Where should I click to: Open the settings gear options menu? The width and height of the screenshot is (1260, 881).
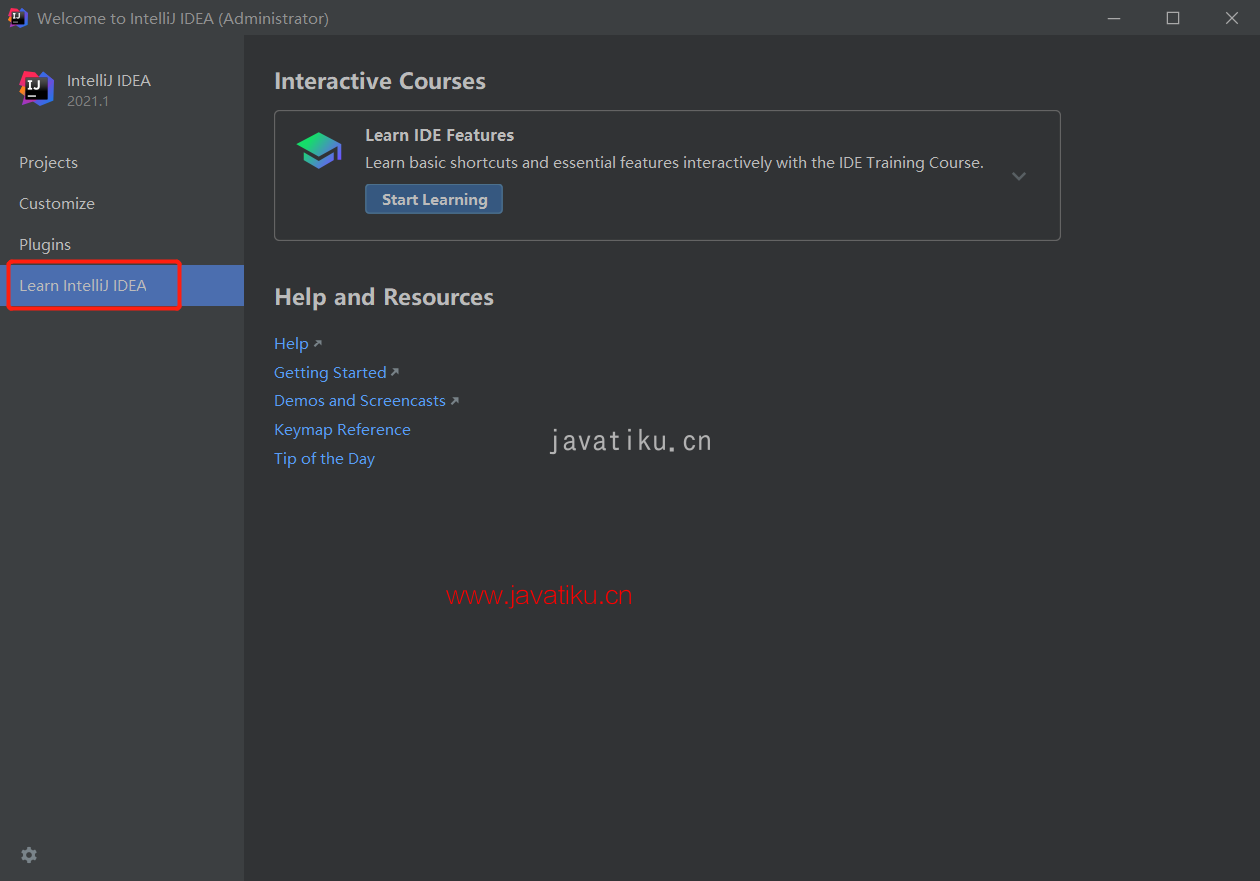29,855
